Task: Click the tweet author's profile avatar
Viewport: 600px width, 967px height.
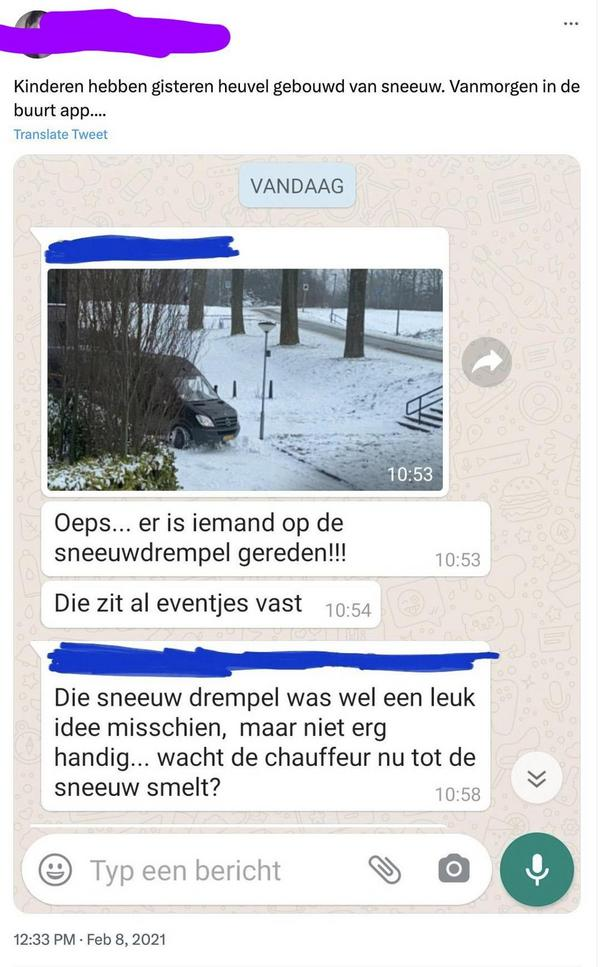Action: [x=31, y=31]
